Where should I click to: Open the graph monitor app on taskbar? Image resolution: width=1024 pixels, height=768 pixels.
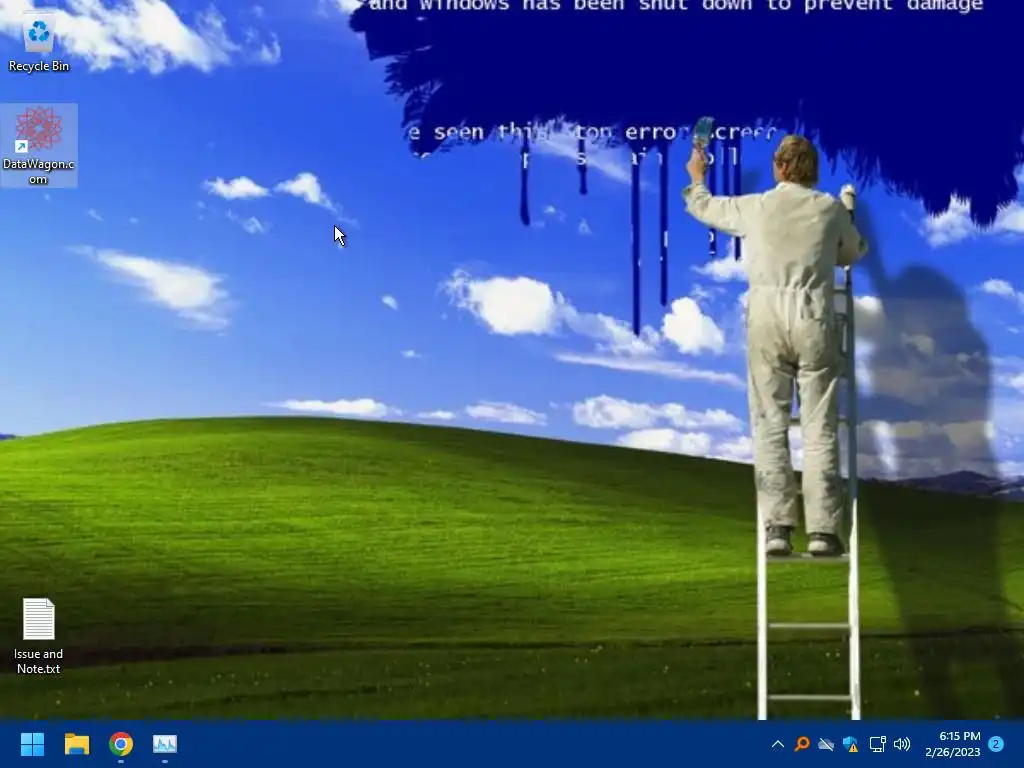tap(165, 744)
